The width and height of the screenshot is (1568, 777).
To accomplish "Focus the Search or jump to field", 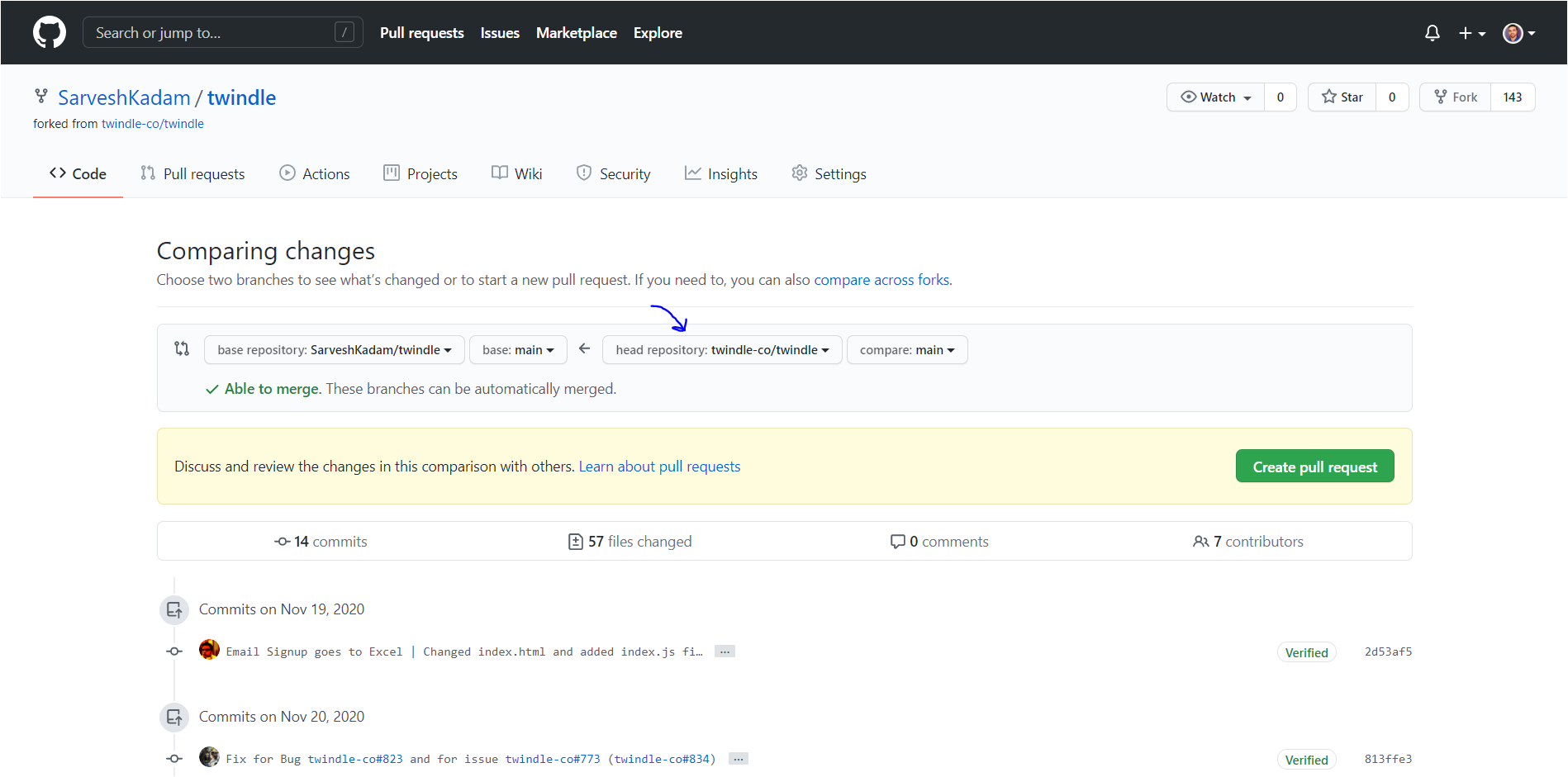I will click(x=223, y=32).
